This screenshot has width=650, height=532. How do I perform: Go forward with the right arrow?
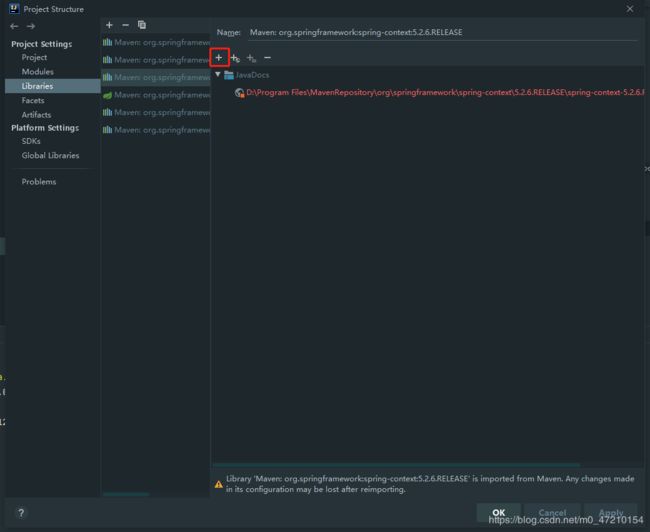31,27
